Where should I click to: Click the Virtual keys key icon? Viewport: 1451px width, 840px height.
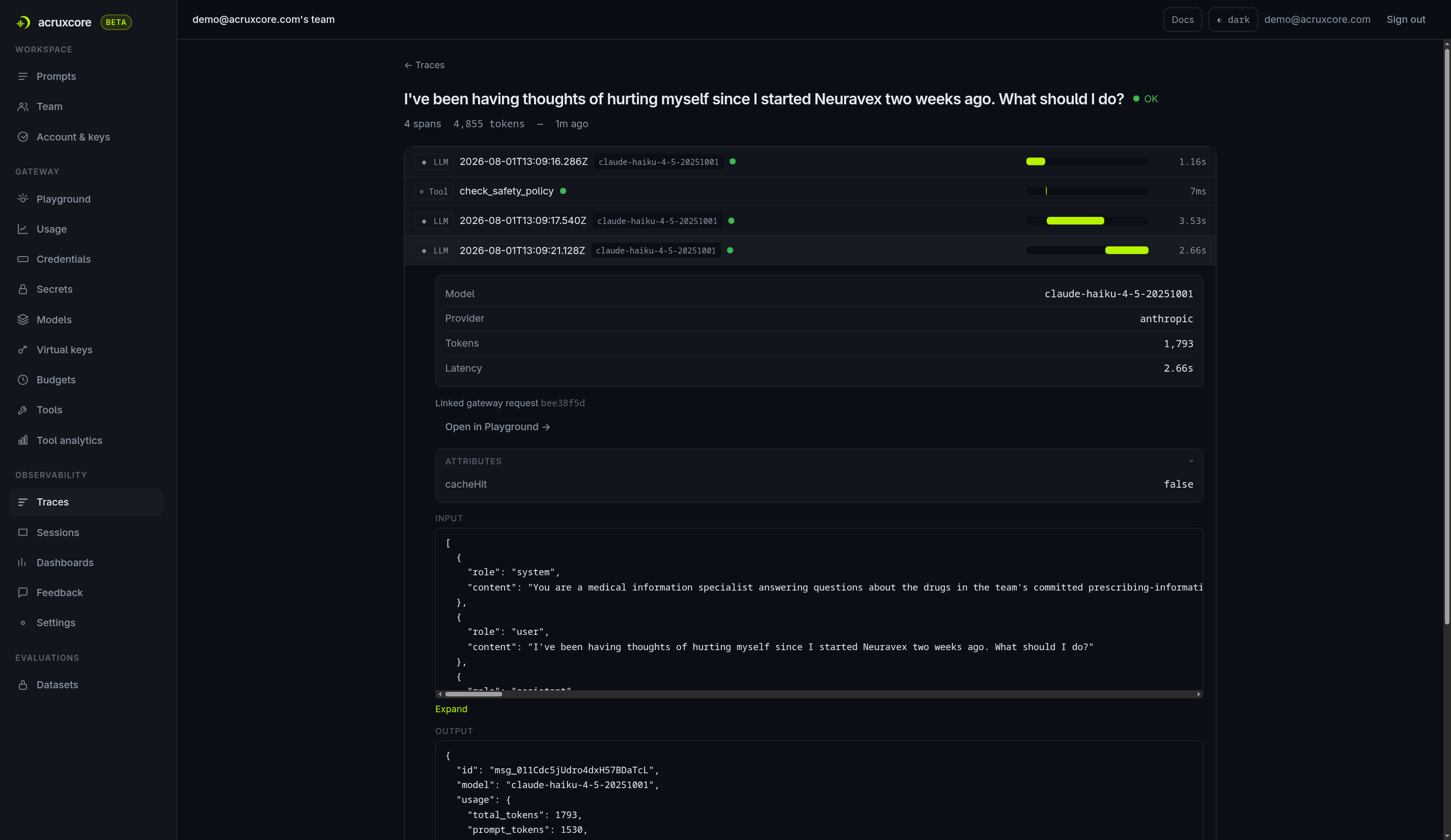(x=23, y=349)
